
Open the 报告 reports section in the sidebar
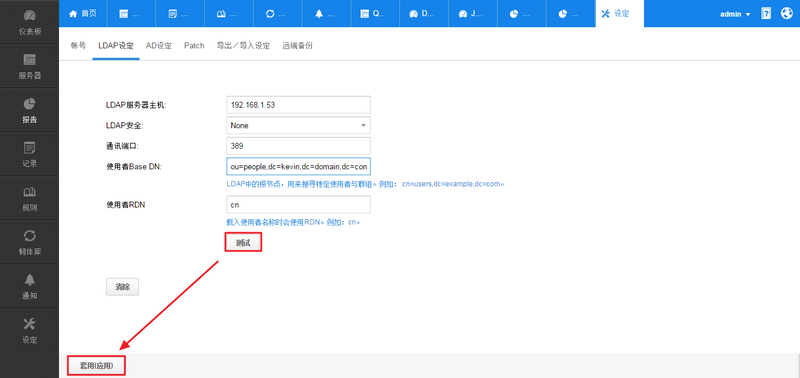30,110
